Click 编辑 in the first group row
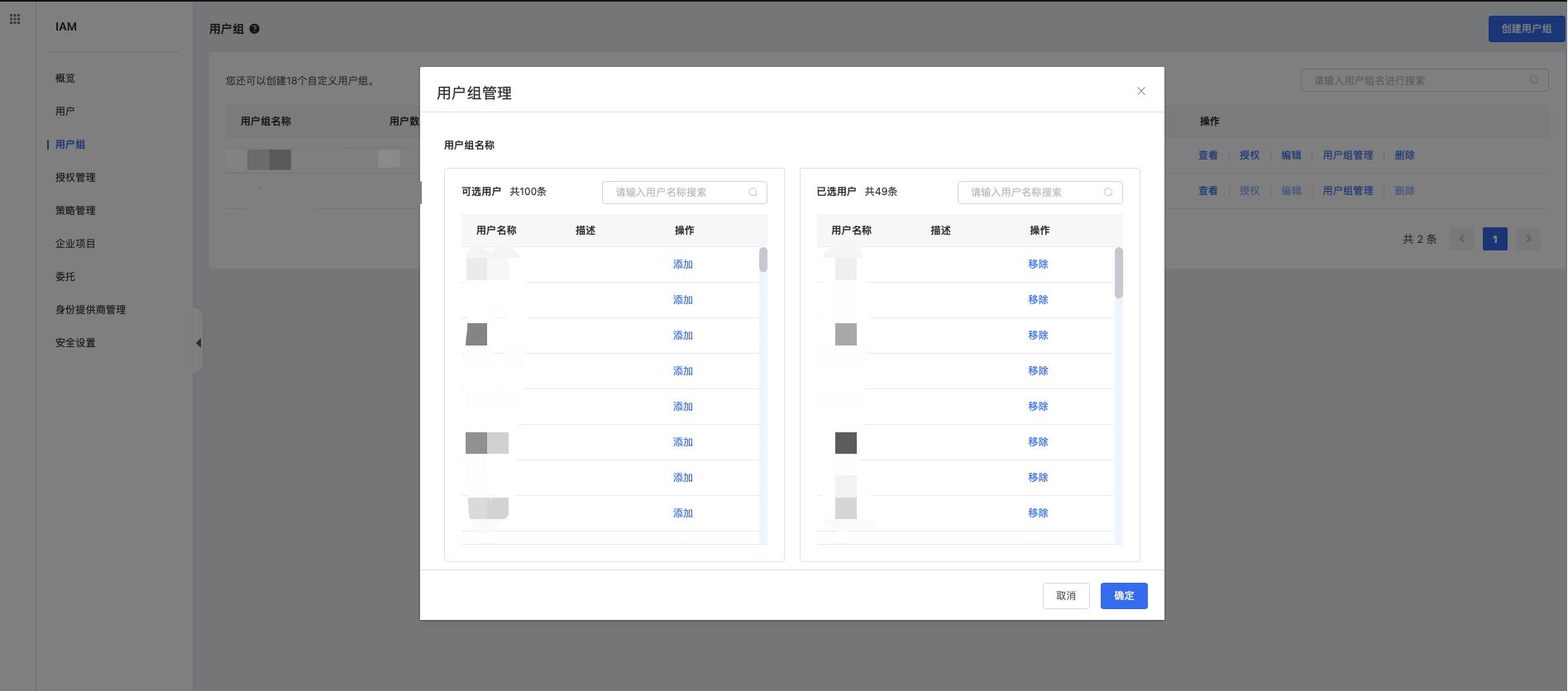Viewport: 1568px width, 691px height. [x=1291, y=155]
